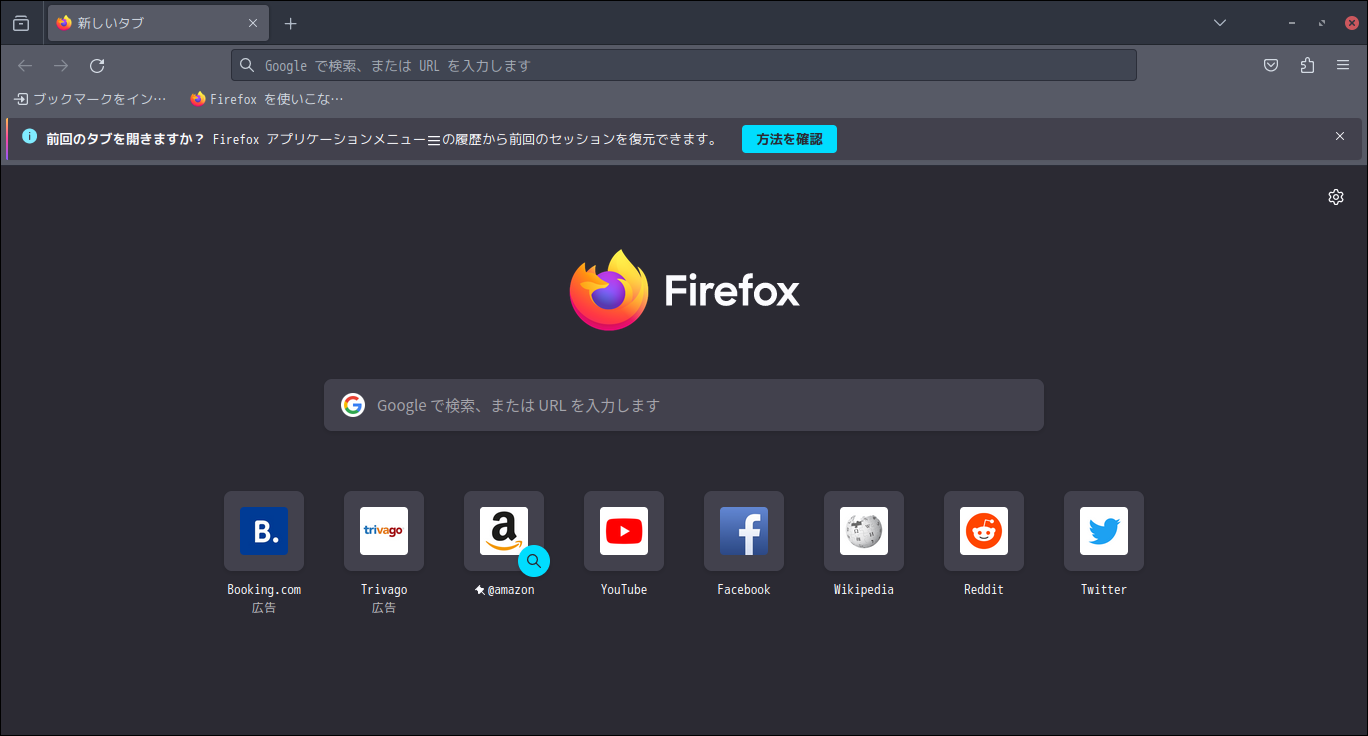
Task: Open Firefox を使いこな… bookmark
Action: coord(267,99)
